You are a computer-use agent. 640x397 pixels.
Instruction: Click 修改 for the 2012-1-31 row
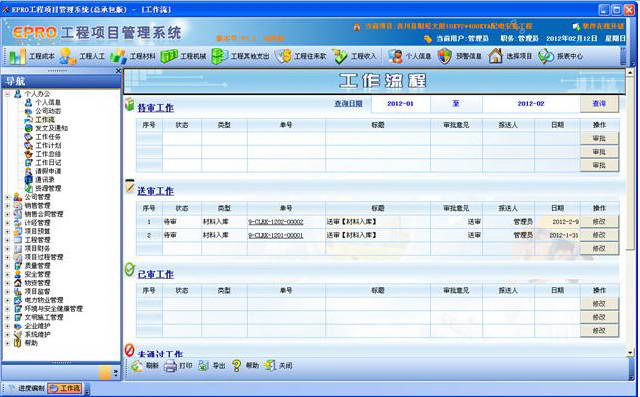(x=599, y=235)
